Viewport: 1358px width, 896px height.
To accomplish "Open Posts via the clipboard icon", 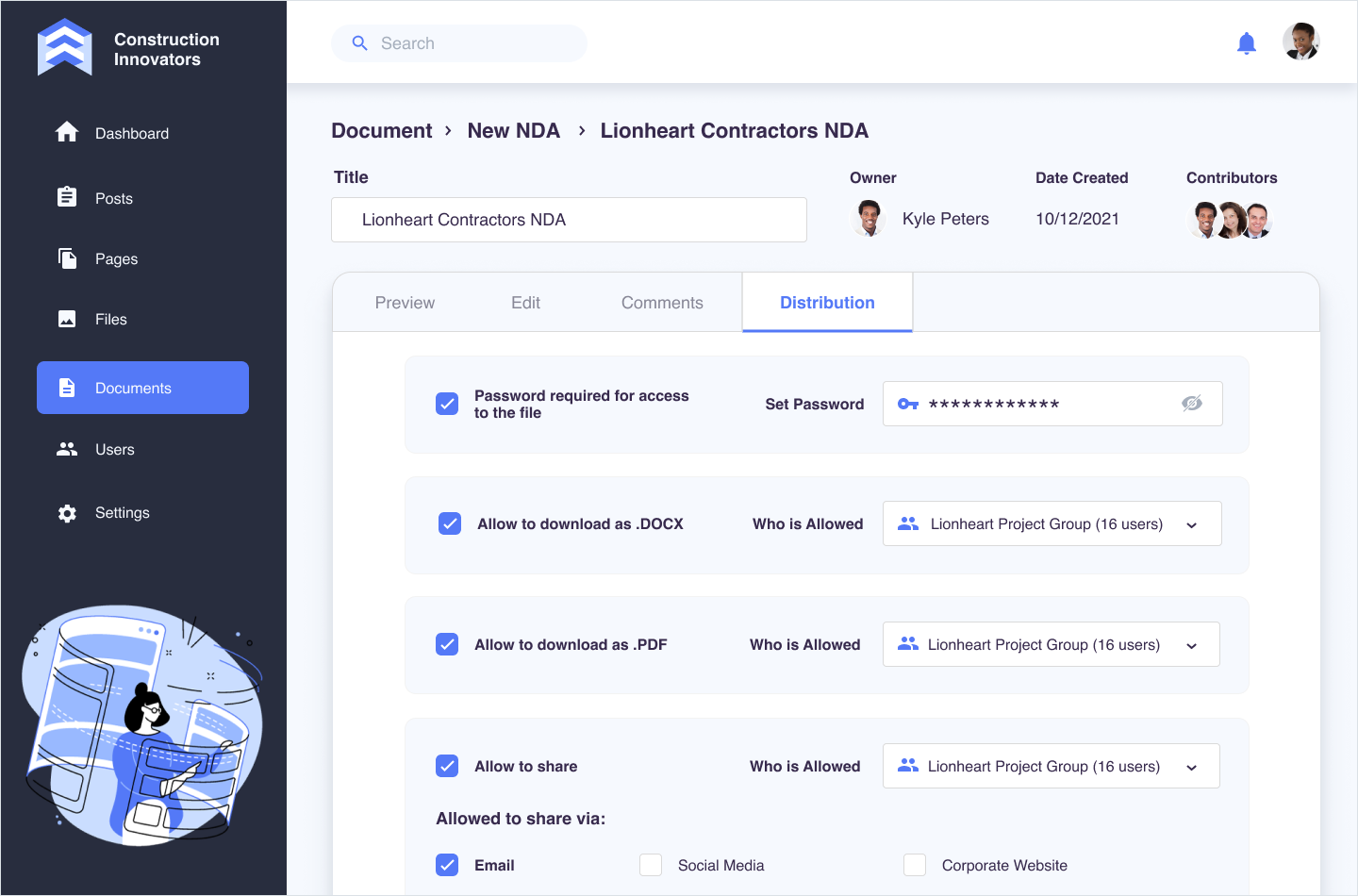I will tap(67, 197).
